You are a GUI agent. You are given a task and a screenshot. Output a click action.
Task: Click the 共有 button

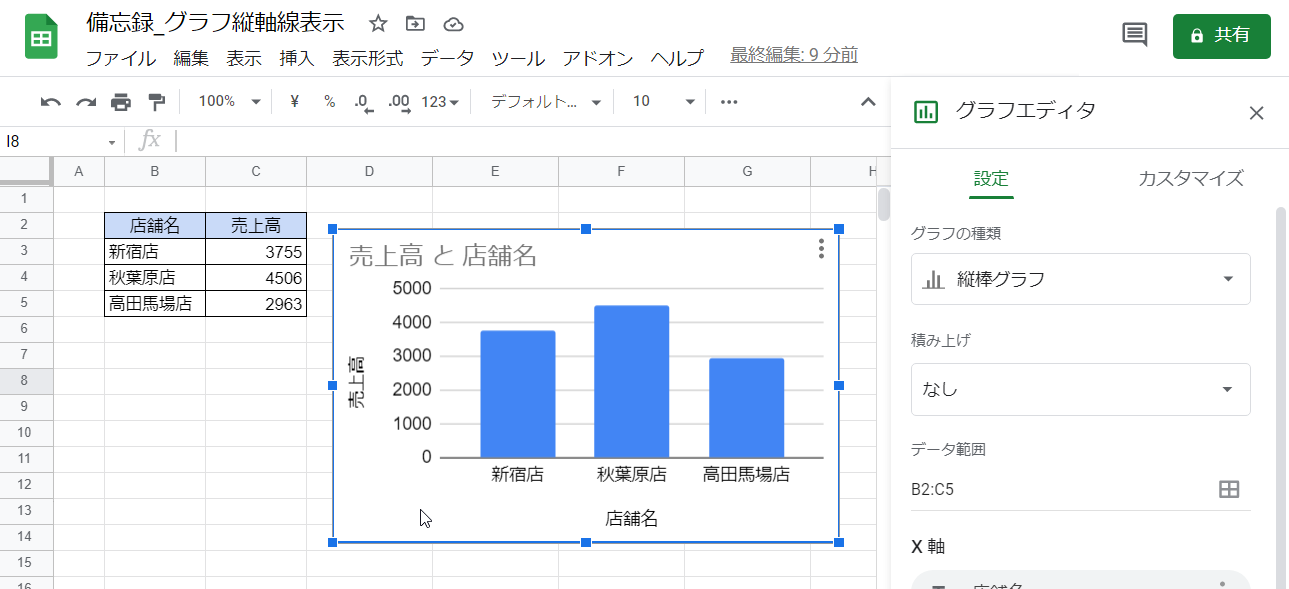[1221, 34]
